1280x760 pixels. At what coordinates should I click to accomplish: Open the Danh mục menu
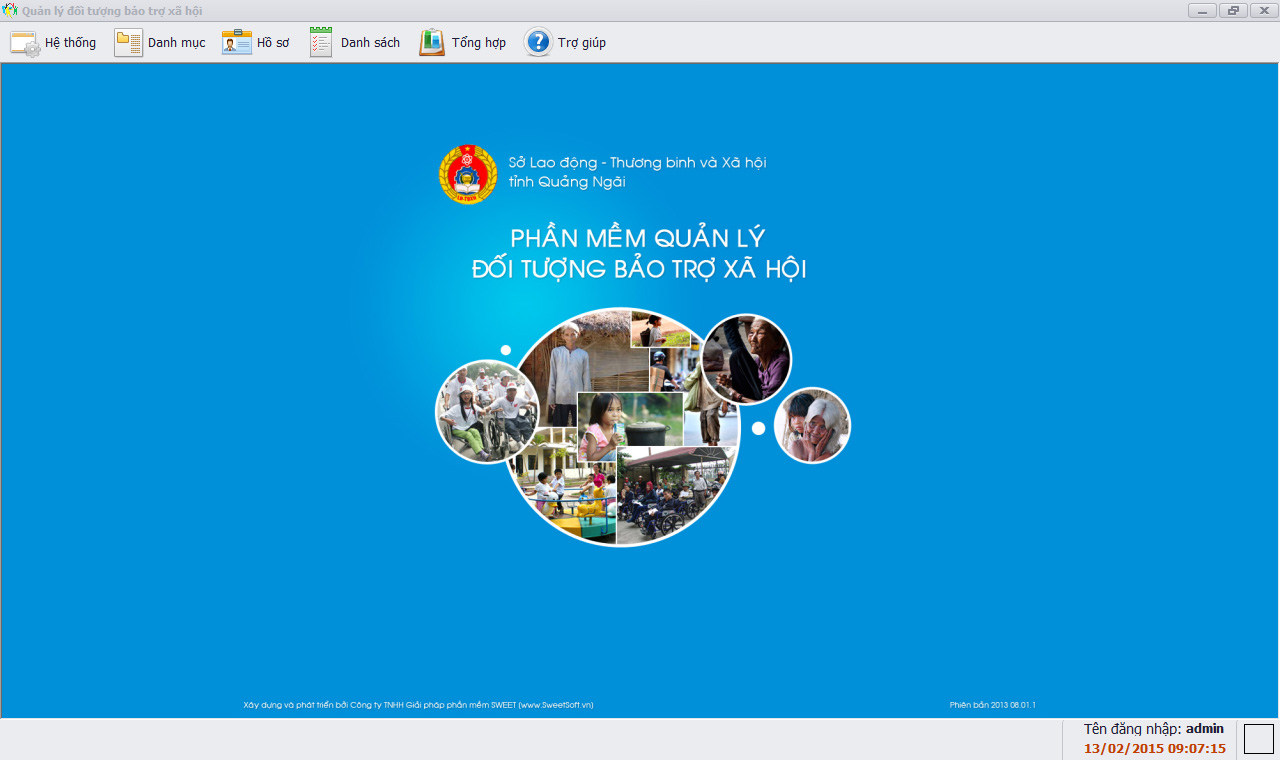pos(177,43)
